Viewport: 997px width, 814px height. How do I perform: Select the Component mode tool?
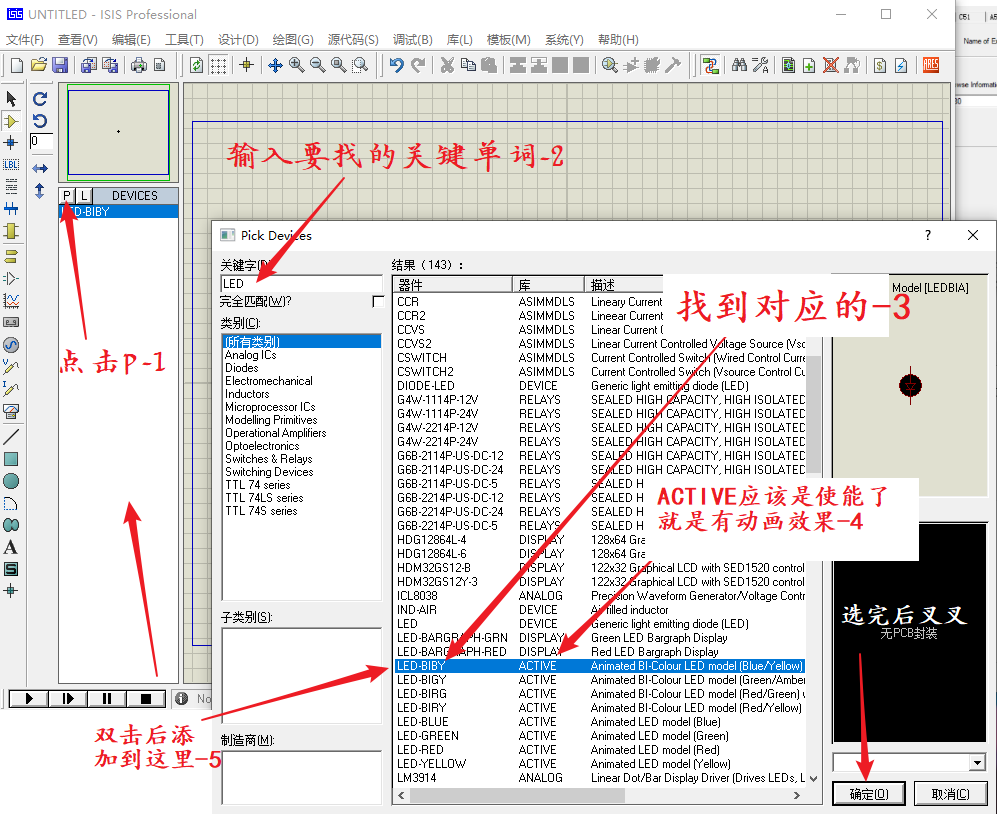11,121
